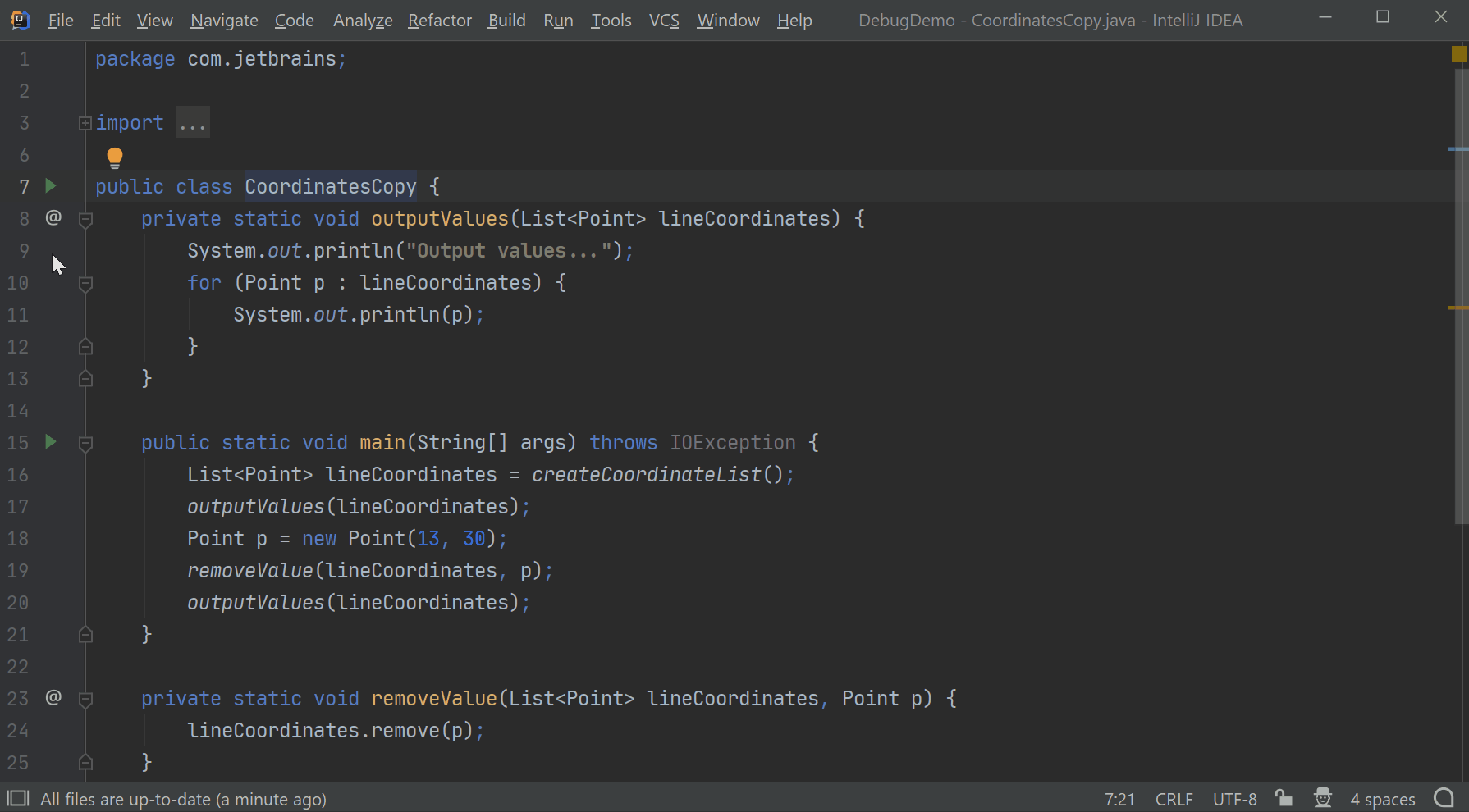Run the CoordinatesCopy class from line 7 gutter
This screenshot has height=812, width=1469.
[50, 186]
